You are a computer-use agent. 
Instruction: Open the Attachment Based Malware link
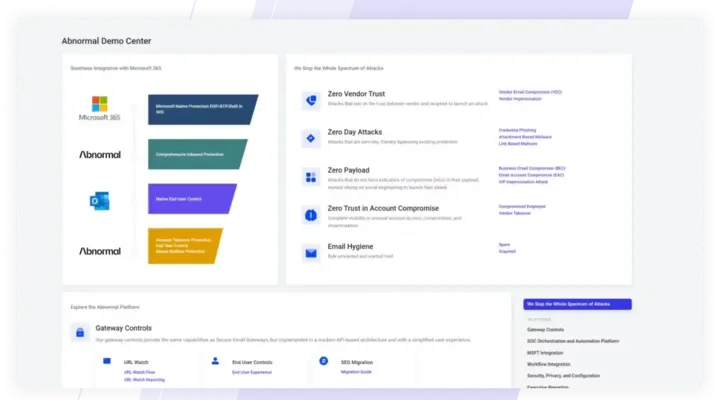click(x=525, y=137)
